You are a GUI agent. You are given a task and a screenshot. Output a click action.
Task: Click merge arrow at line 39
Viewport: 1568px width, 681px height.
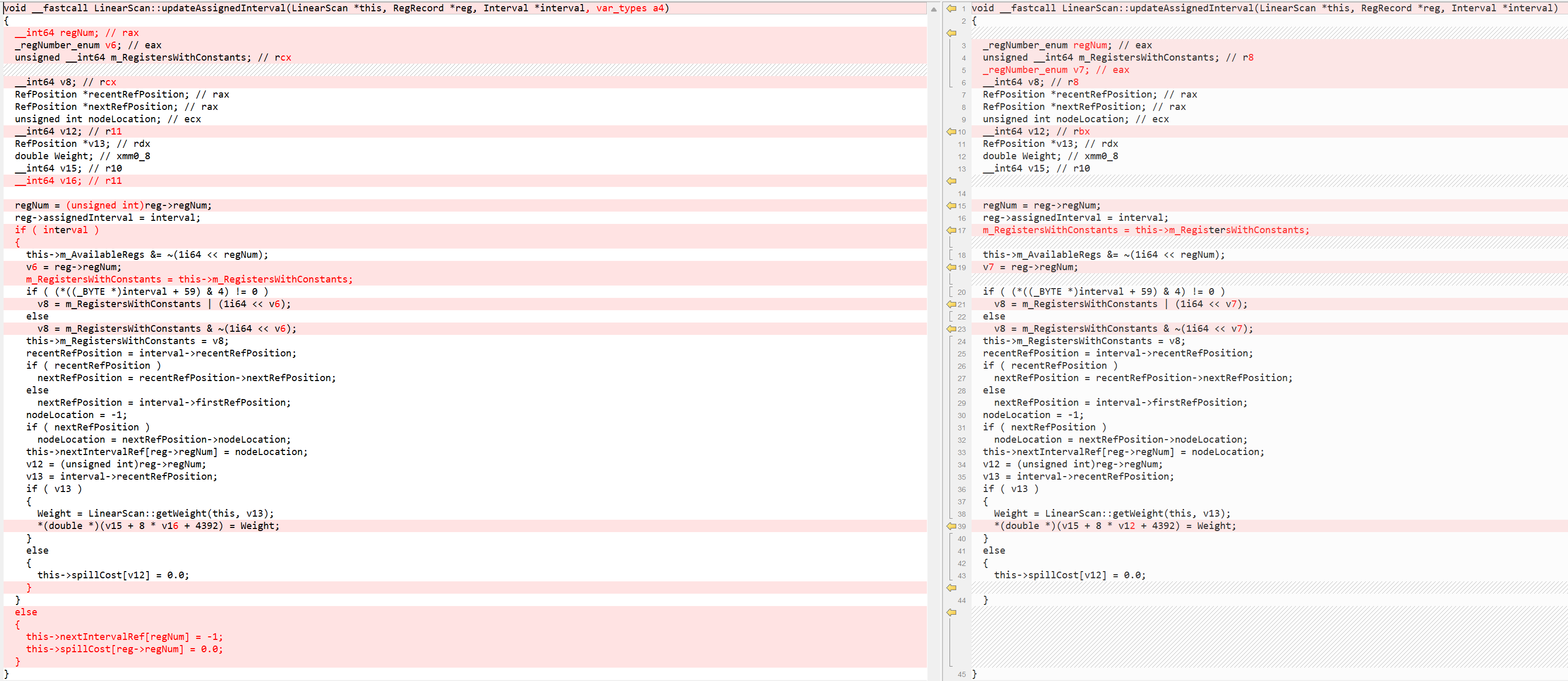[x=951, y=526]
